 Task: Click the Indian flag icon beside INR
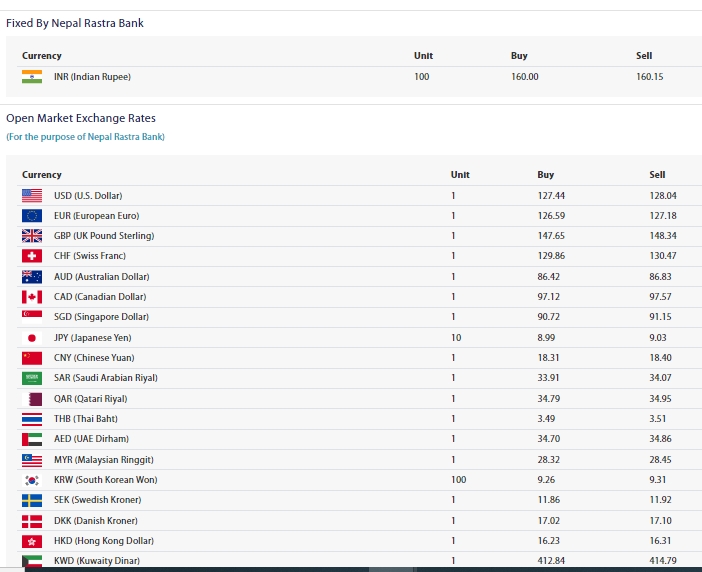[32, 77]
